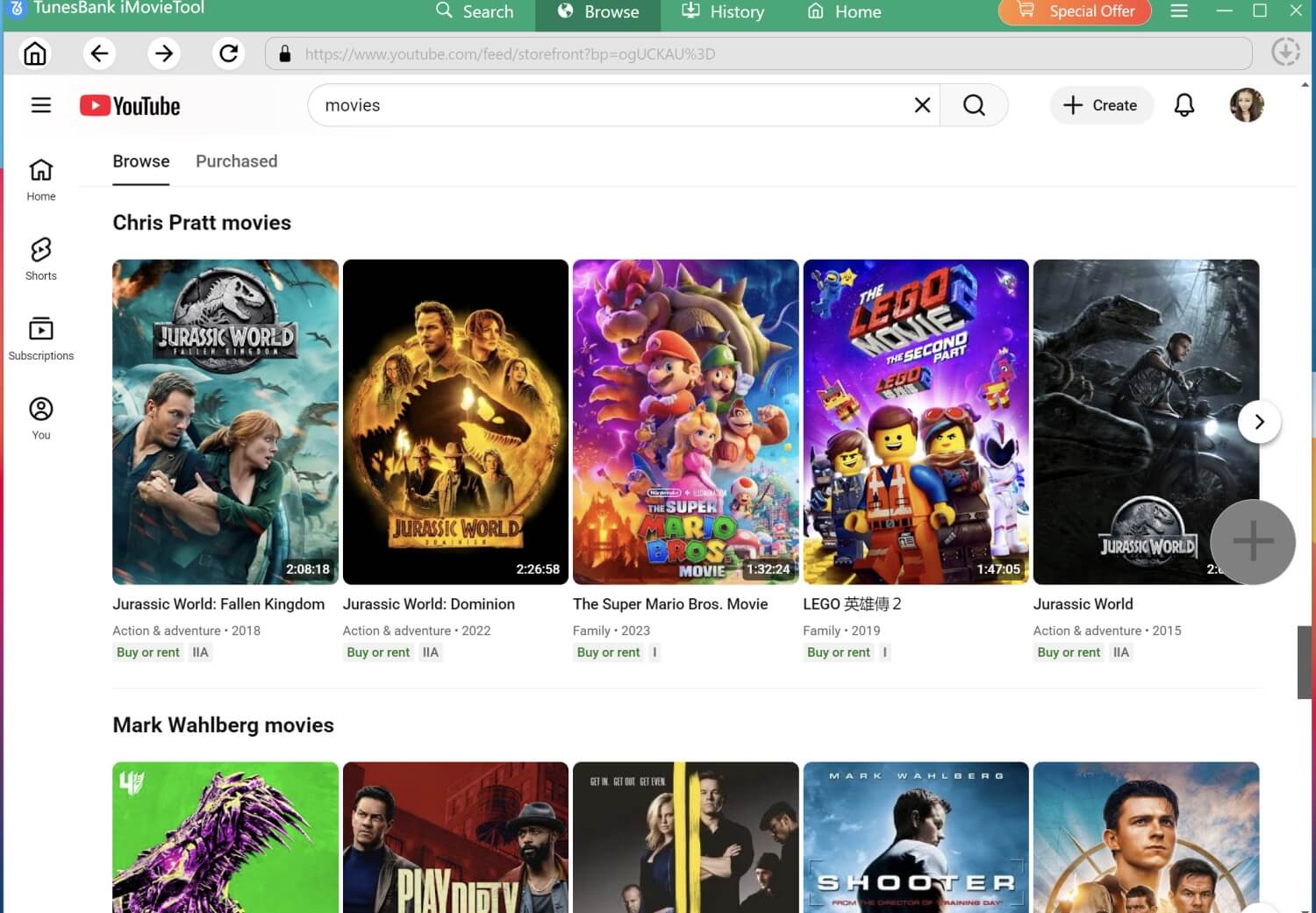Screen dimensions: 1316x913
Task: Open Jurassic World: Dominion movie link
Action: (x=428, y=603)
